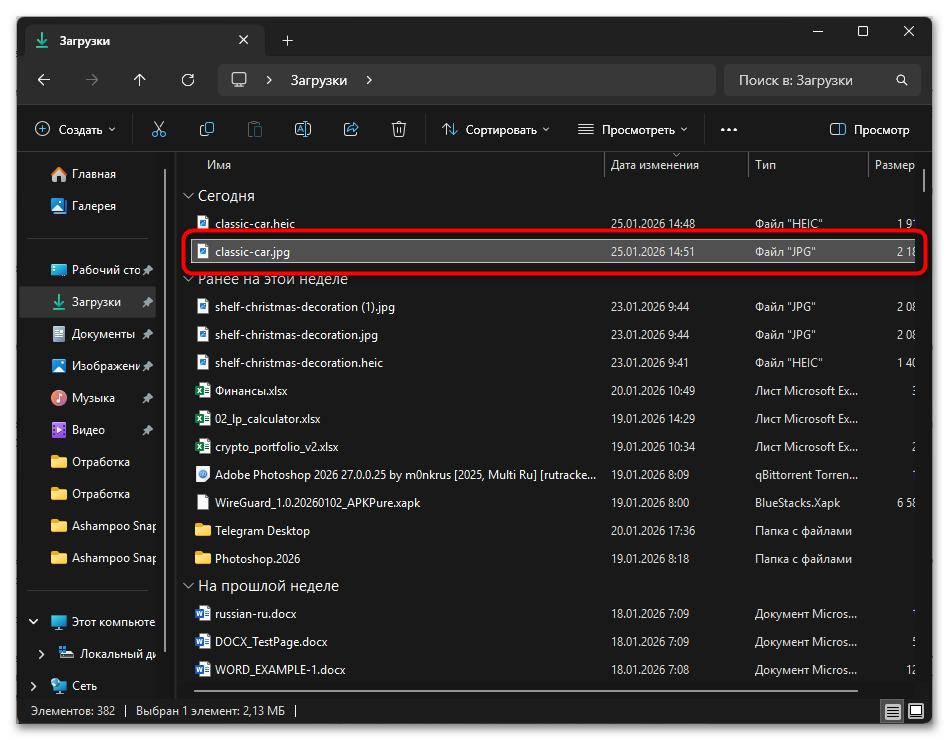Screen dimensions: 949x740
Task: Click the Delete trash can icon
Action: point(399,129)
